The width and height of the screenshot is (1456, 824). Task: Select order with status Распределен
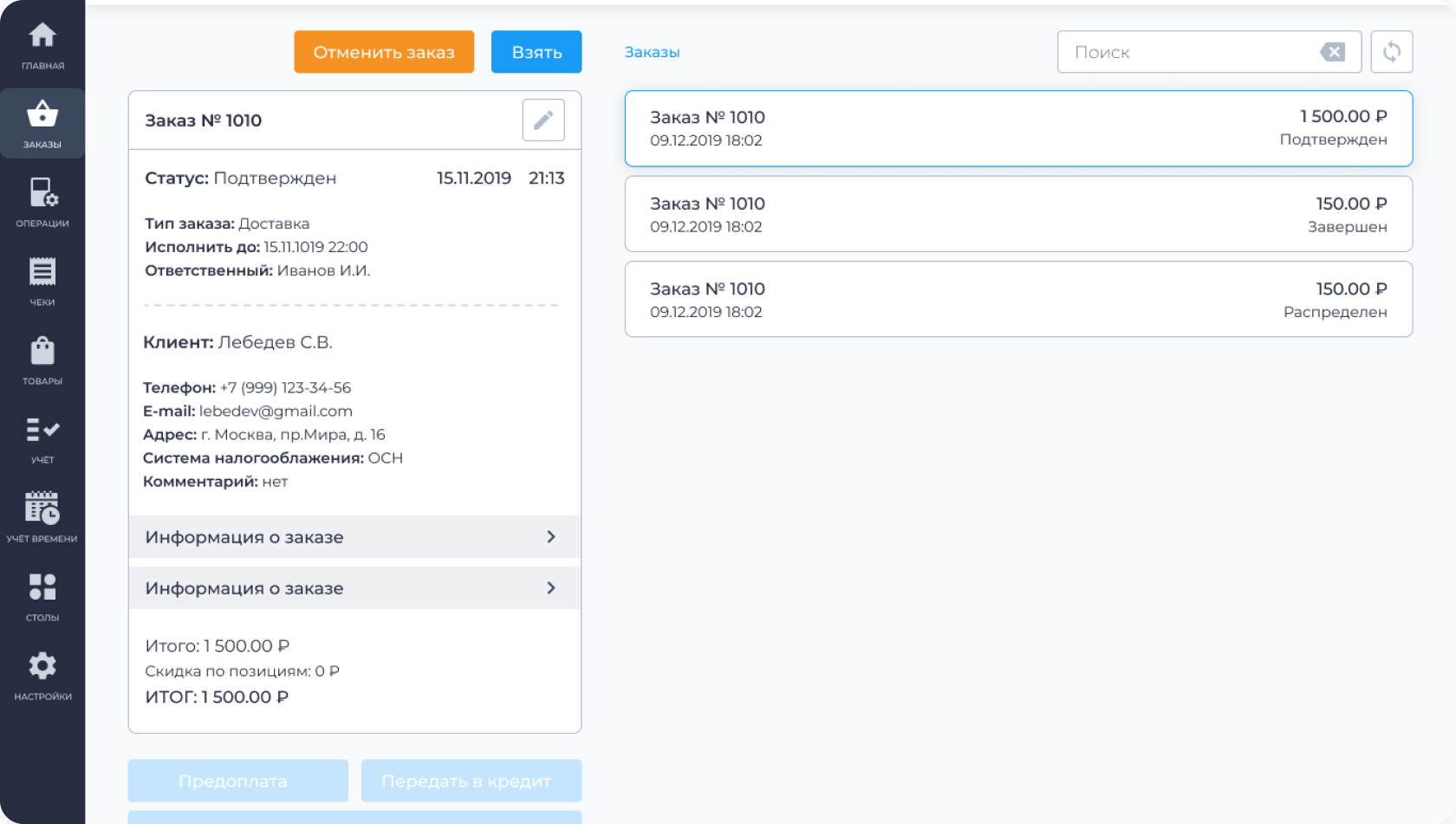click(1018, 300)
